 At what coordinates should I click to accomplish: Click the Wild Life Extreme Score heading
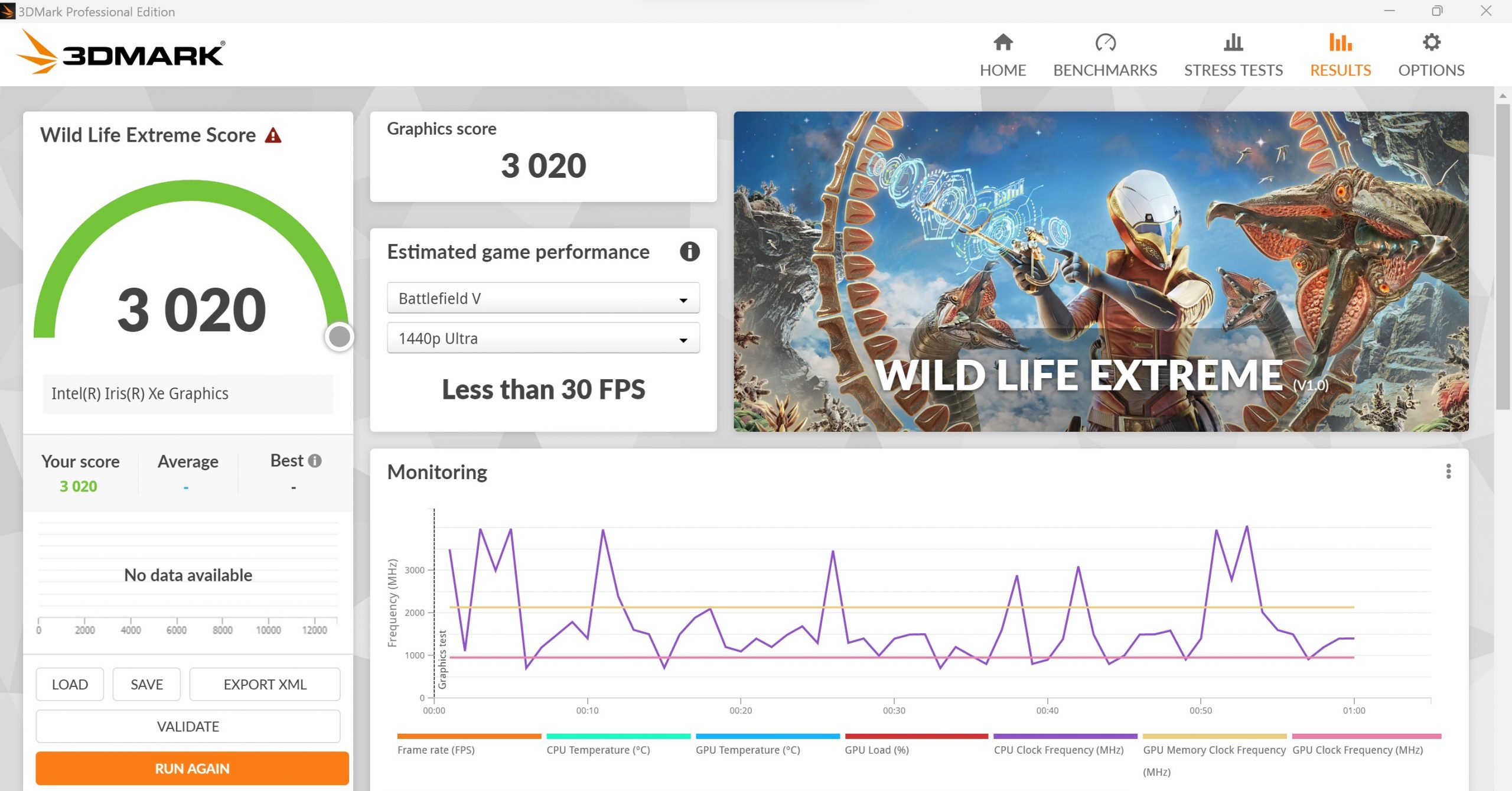pyautogui.click(x=148, y=135)
